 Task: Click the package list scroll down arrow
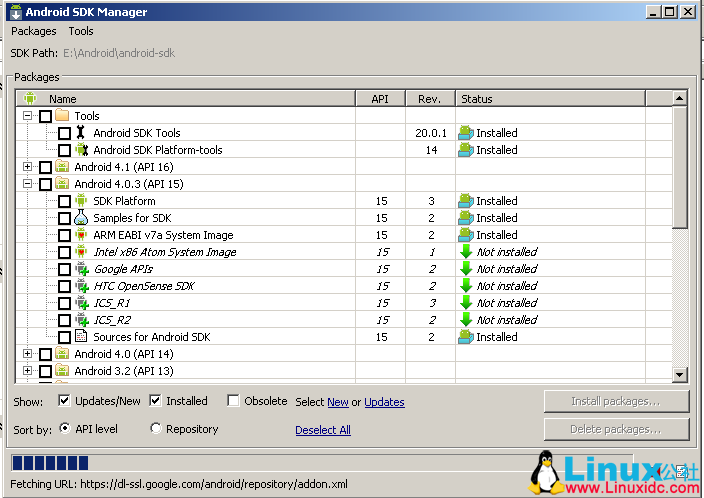680,374
